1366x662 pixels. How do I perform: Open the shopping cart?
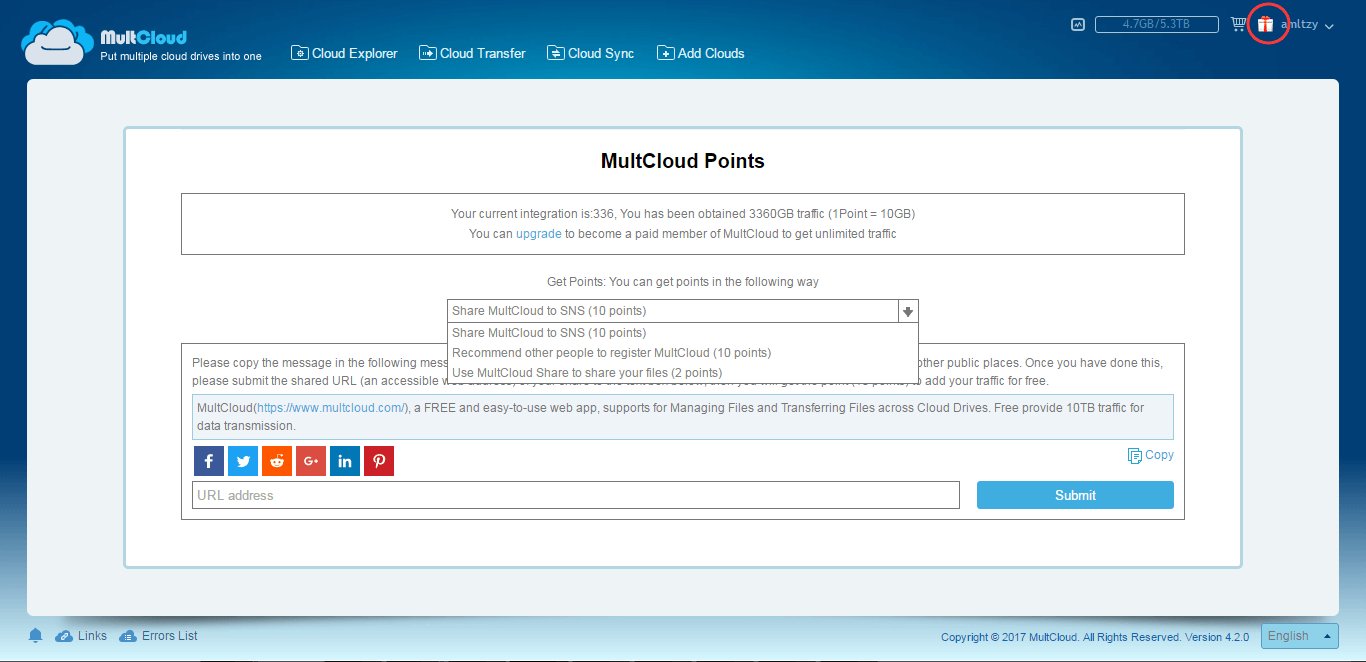[x=1238, y=22]
